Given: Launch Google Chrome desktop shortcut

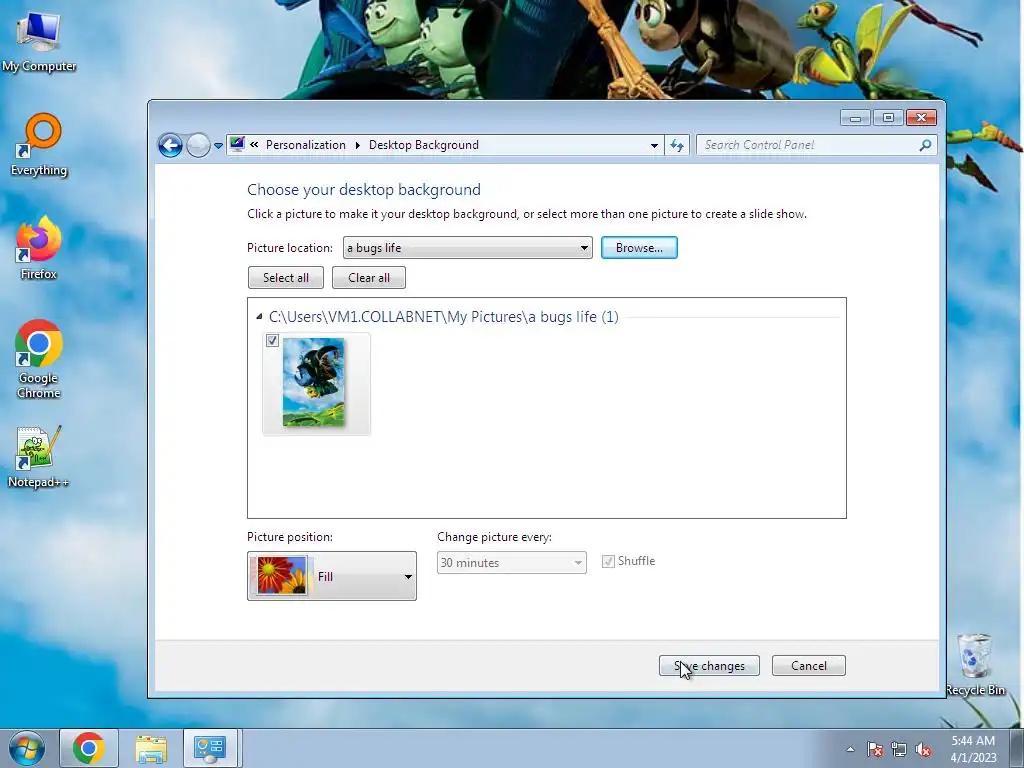Looking at the screenshot, I should tap(39, 359).
